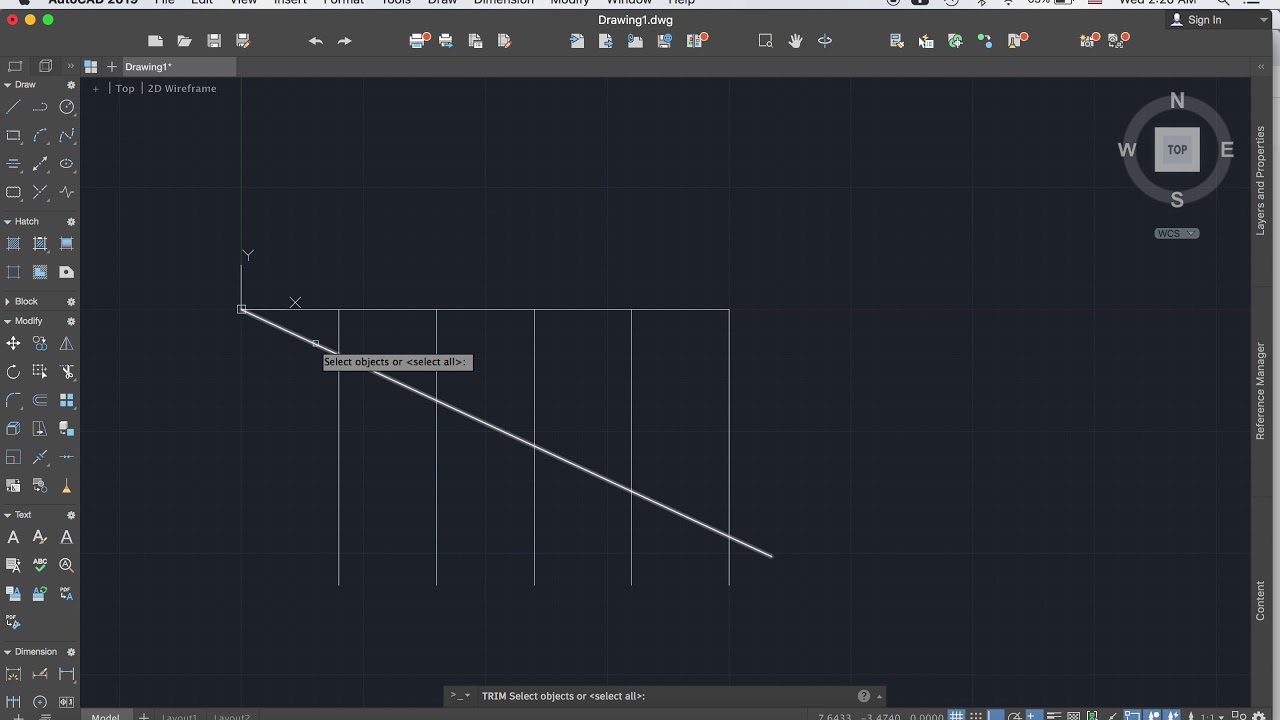The height and width of the screenshot is (720, 1280).
Task: Open the Find Text magnifier tool
Action: coord(67,565)
